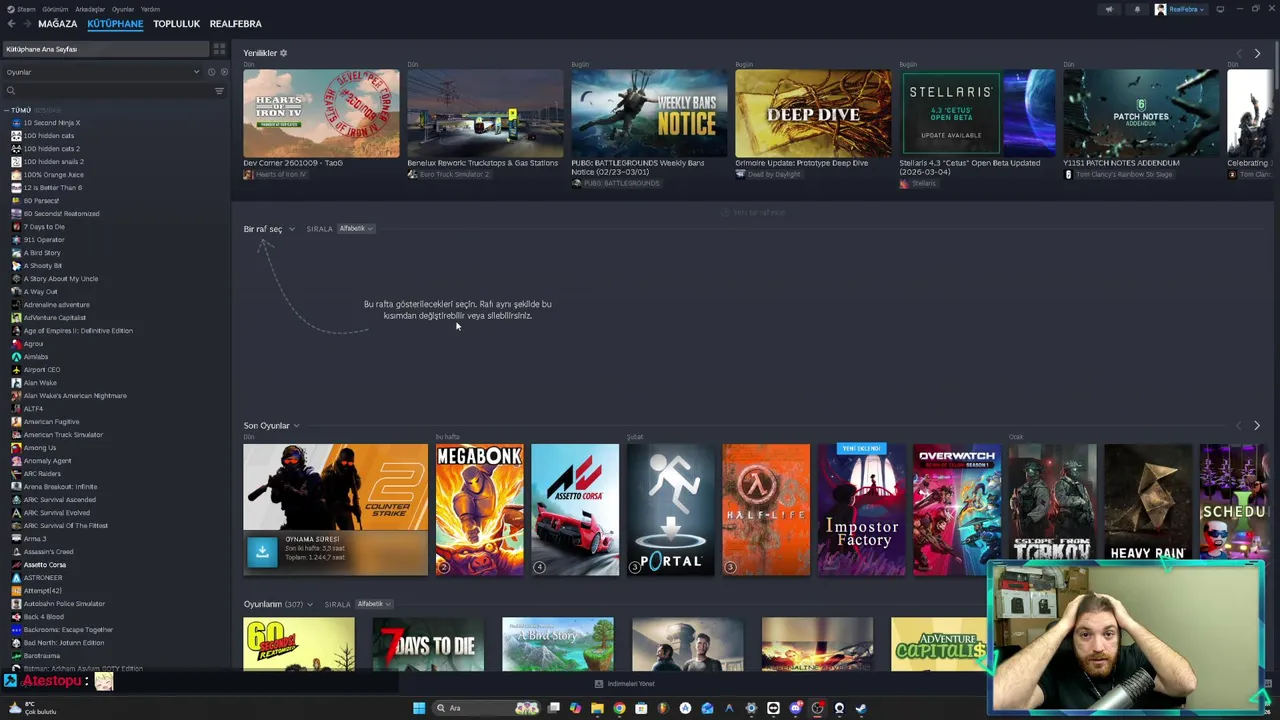Change shelf sort Alfabetik dropdown under Bir raf seç
Viewport: 1280px width, 720px height.
355,229
